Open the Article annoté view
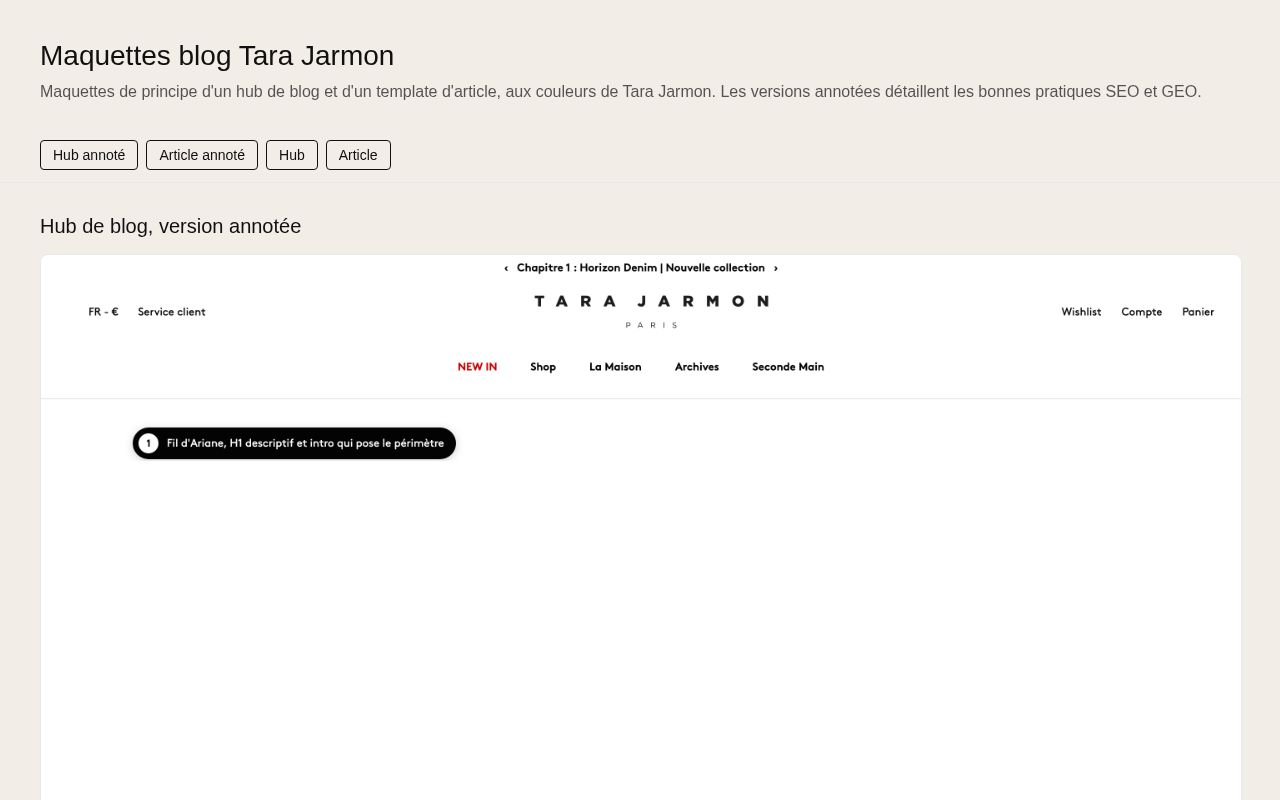Viewport: 1280px width, 800px height. [202, 155]
